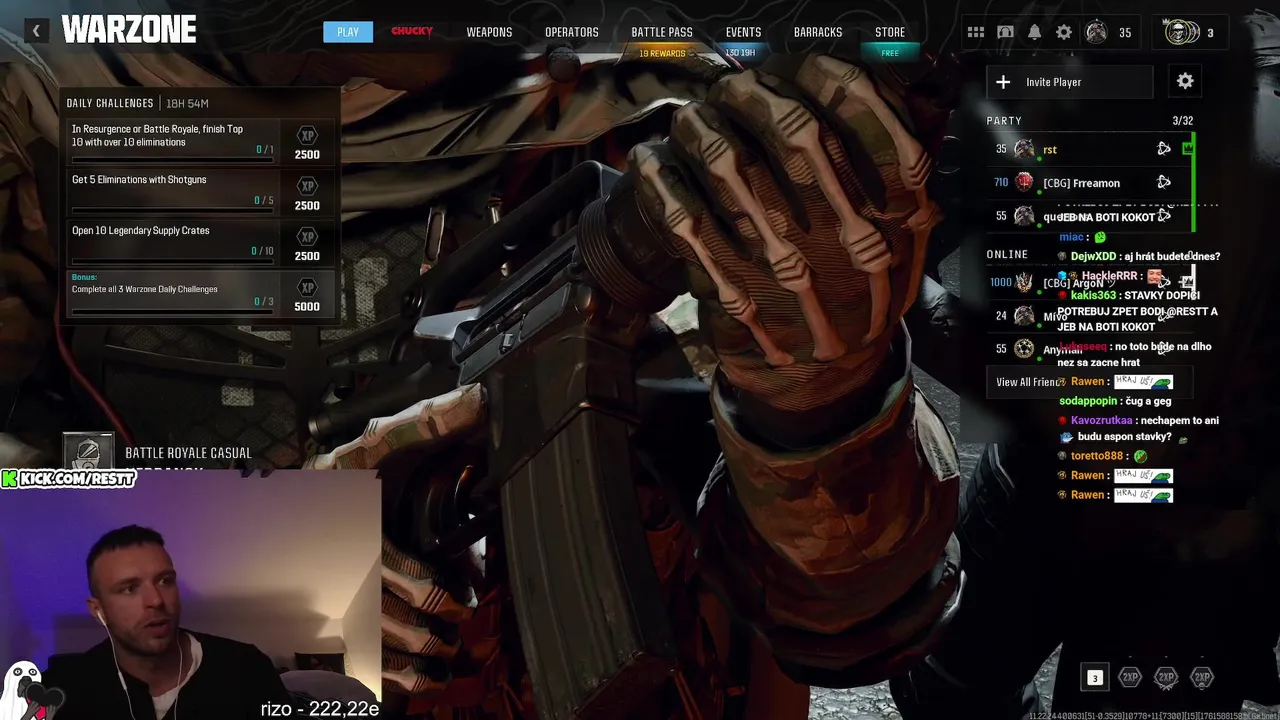Open the PLAY tab

click(x=348, y=32)
